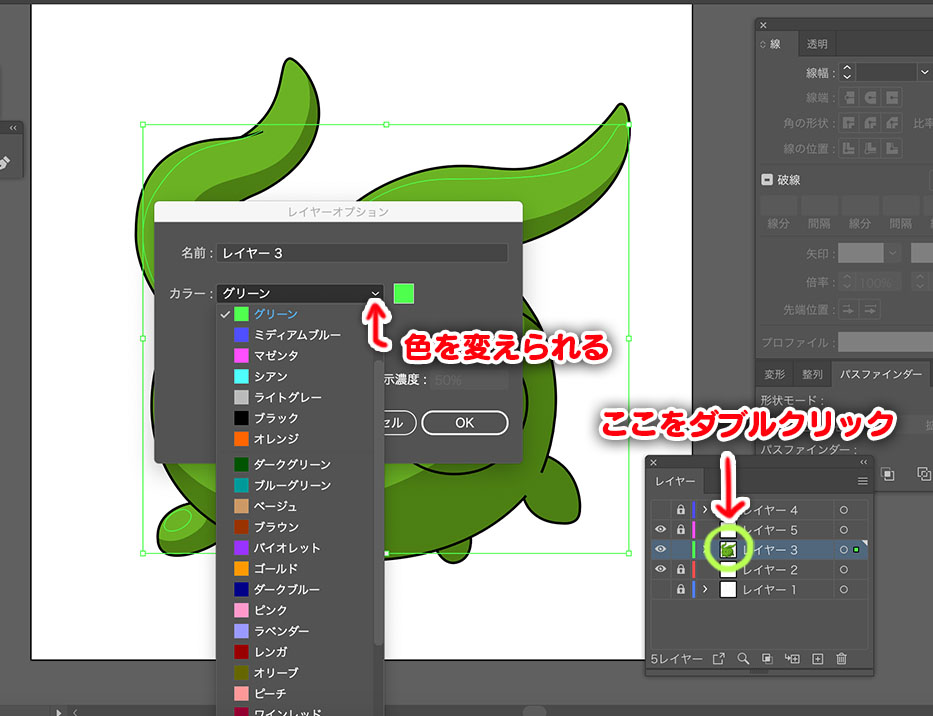Expand レイヤー 1 with its chevron
Image resolution: width=933 pixels, height=716 pixels.
coord(705,589)
